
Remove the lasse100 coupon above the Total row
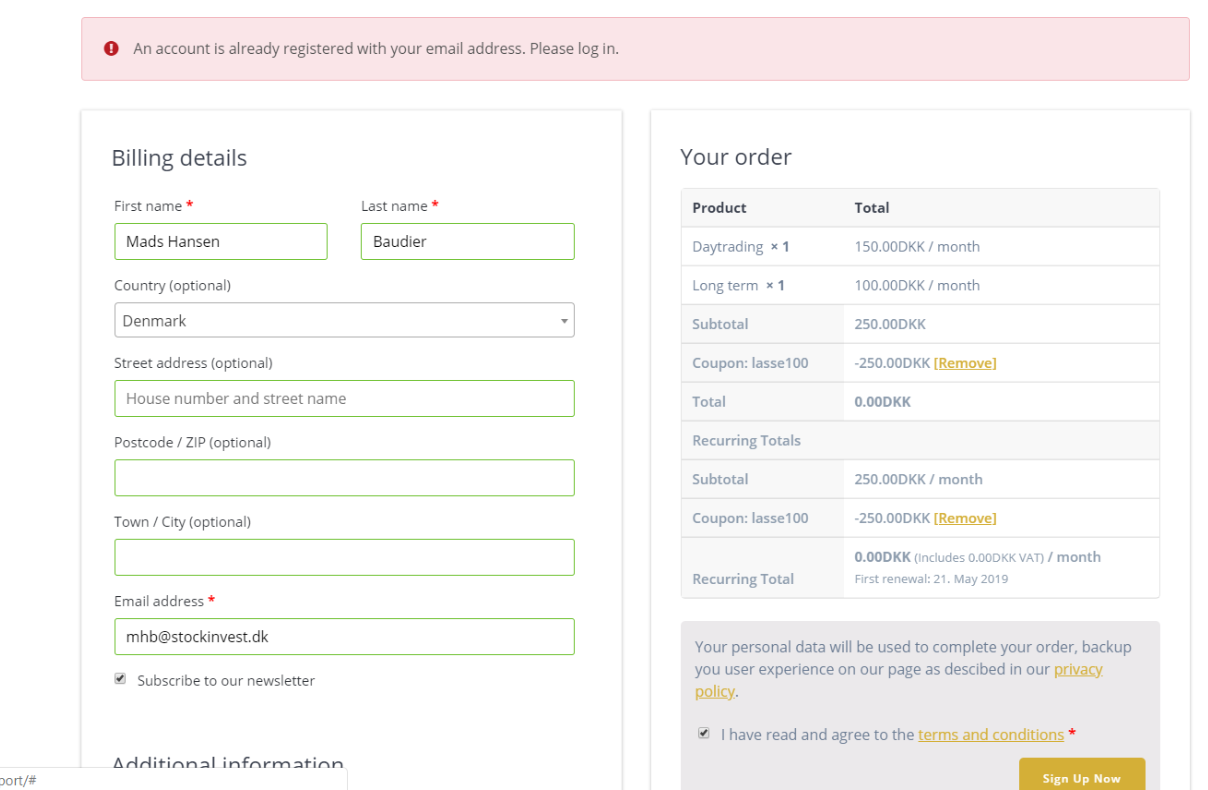pyautogui.click(x=964, y=363)
